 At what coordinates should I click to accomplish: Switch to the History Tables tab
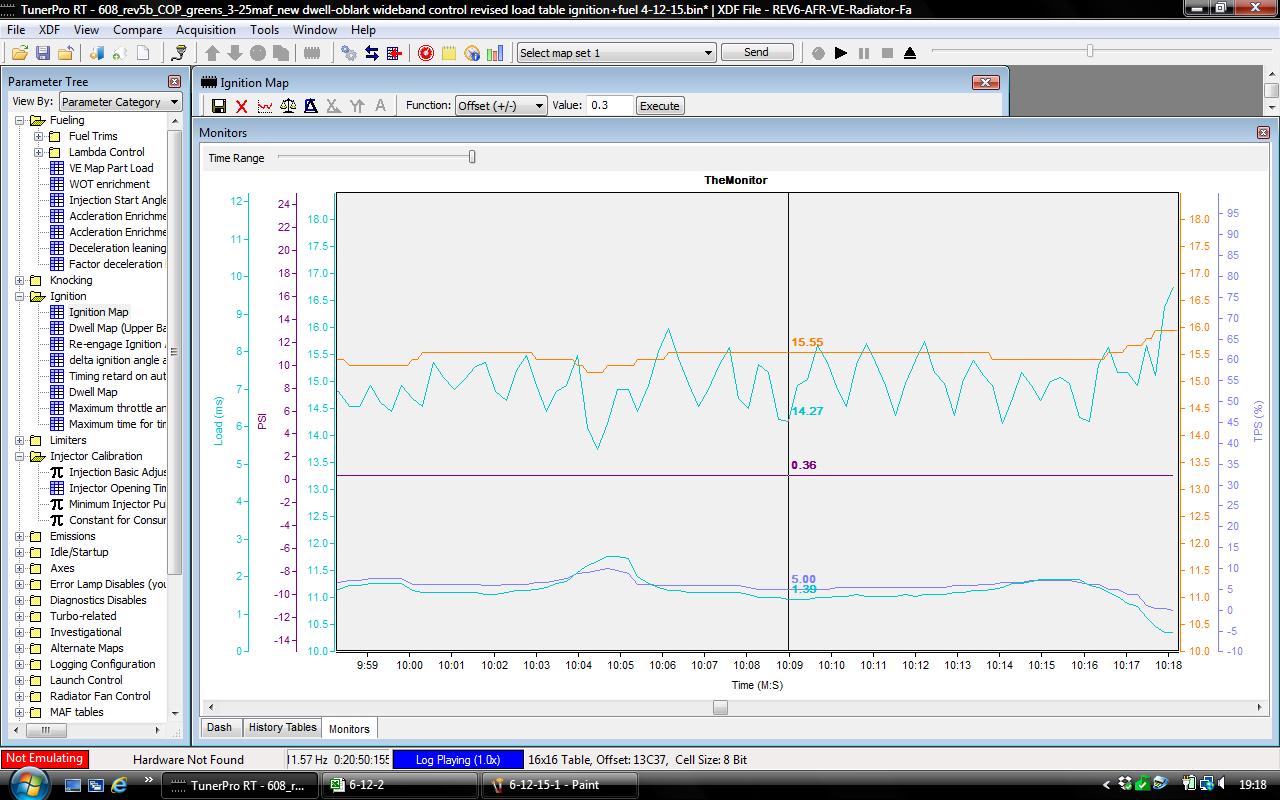pyautogui.click(x=282, y=728)
